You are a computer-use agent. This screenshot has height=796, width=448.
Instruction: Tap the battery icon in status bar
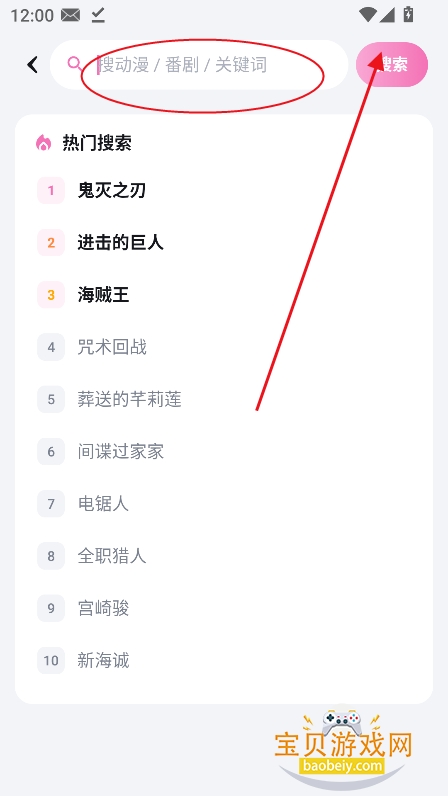408,15
